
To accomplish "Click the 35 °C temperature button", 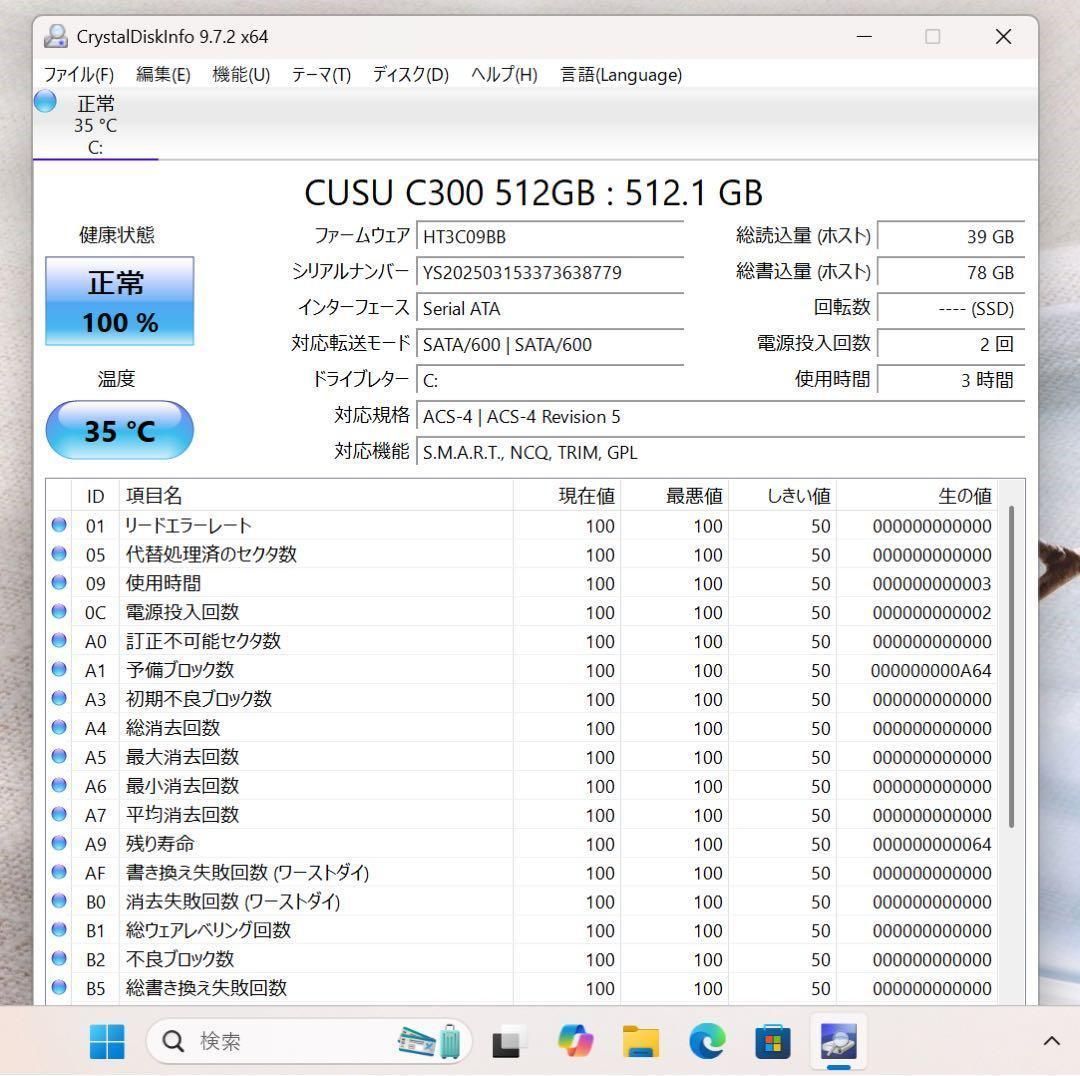I will [x=119, y=430].
